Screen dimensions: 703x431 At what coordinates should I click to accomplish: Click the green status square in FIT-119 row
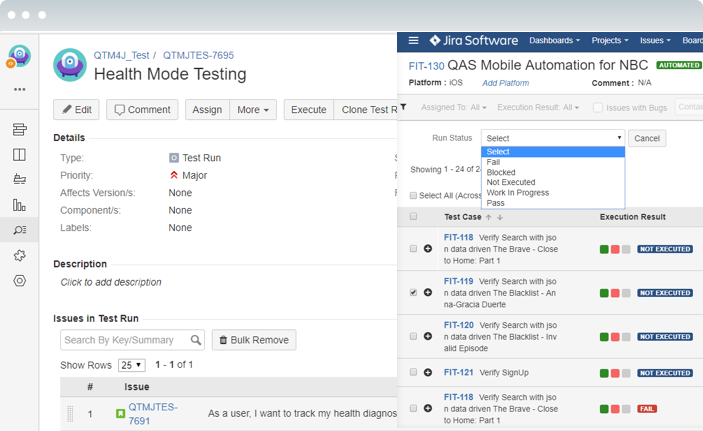coord(604,293)
